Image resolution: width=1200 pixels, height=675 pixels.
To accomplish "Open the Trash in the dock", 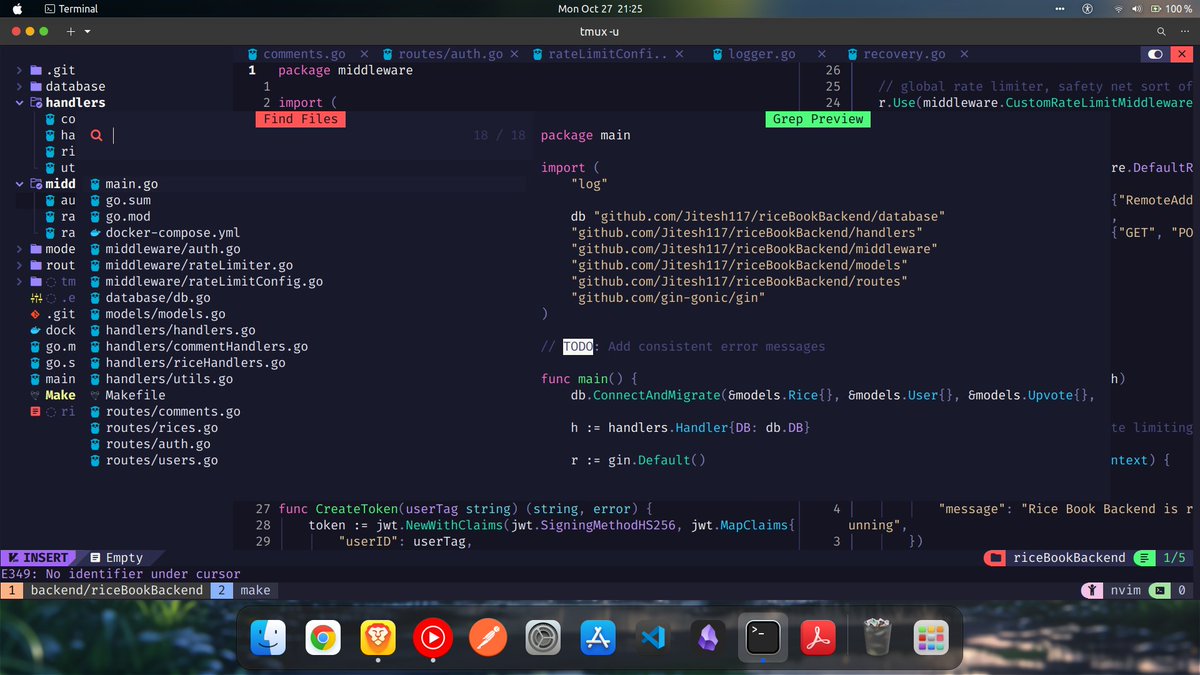I will [877, 636].
